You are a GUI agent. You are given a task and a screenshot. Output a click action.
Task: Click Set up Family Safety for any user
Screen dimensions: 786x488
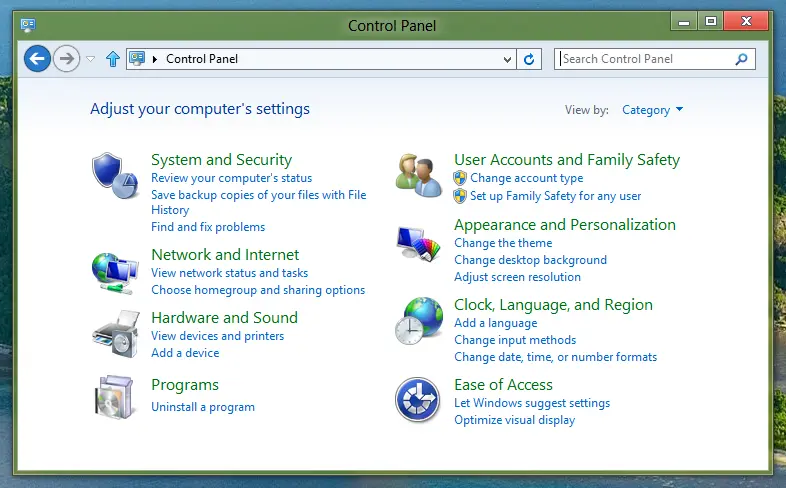coord(555,196)
